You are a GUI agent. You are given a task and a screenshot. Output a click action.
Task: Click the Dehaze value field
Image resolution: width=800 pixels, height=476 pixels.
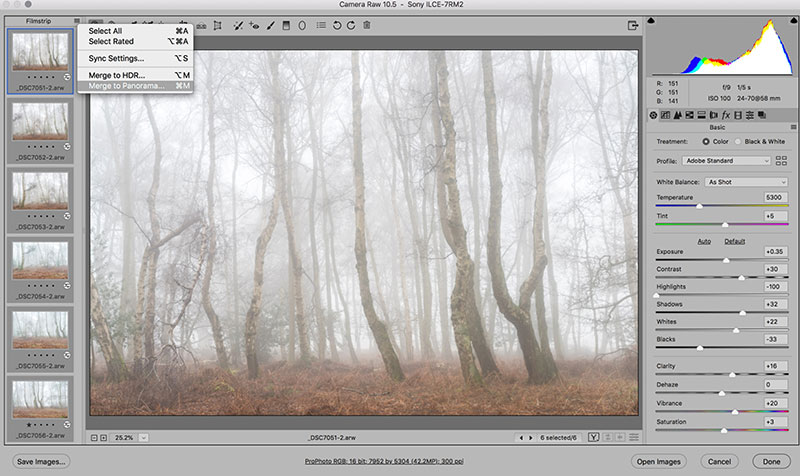click(x=776, y=385)
